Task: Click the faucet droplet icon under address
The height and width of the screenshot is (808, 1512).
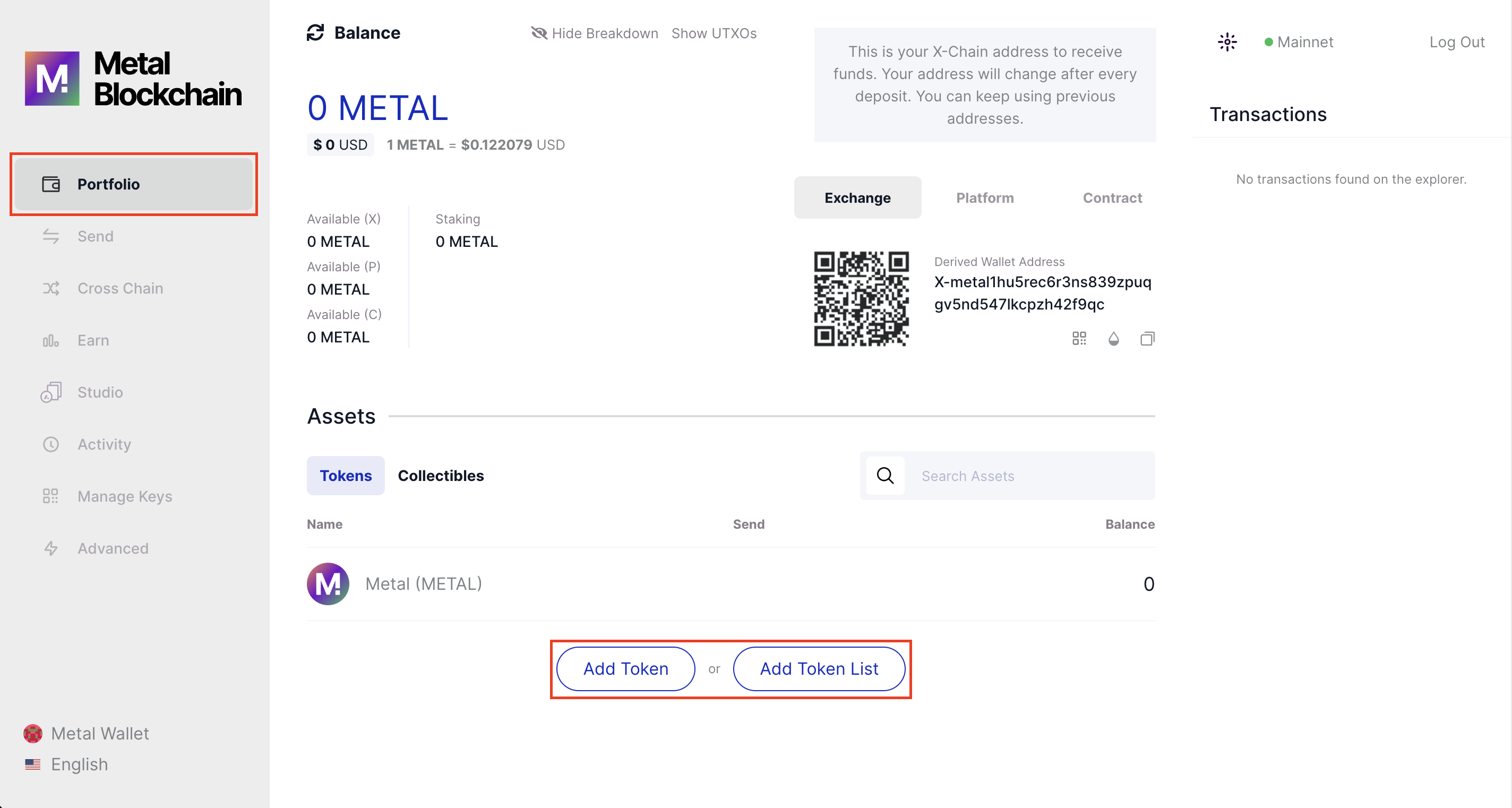Action: coord(1113,339)
